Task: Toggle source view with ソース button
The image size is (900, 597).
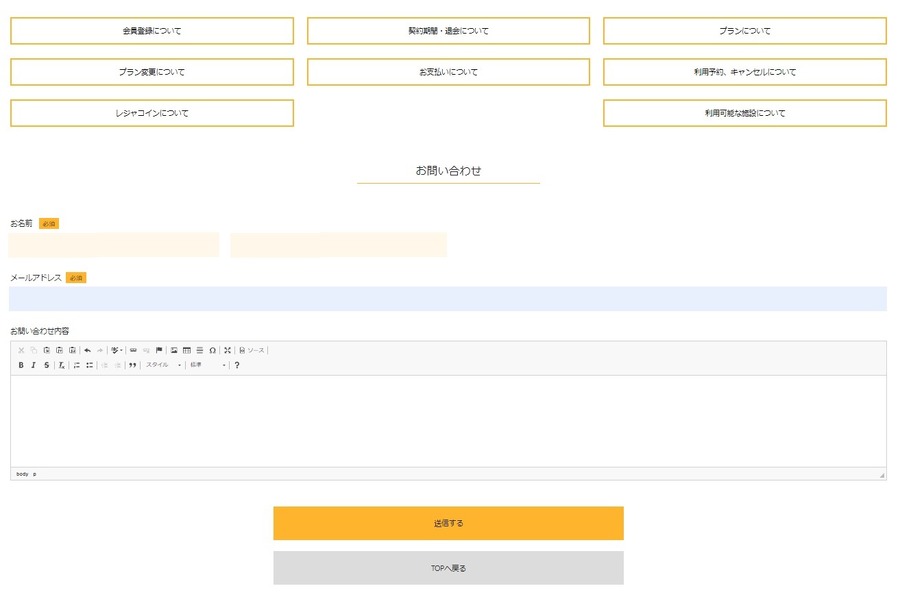Action: [x=252, y=350]
